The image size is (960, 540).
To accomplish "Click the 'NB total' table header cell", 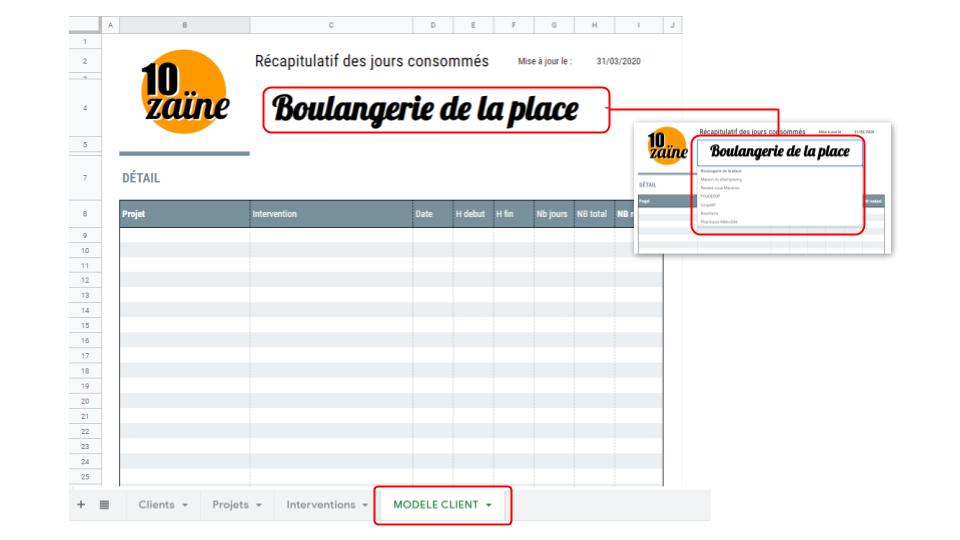I will [594, 214].
